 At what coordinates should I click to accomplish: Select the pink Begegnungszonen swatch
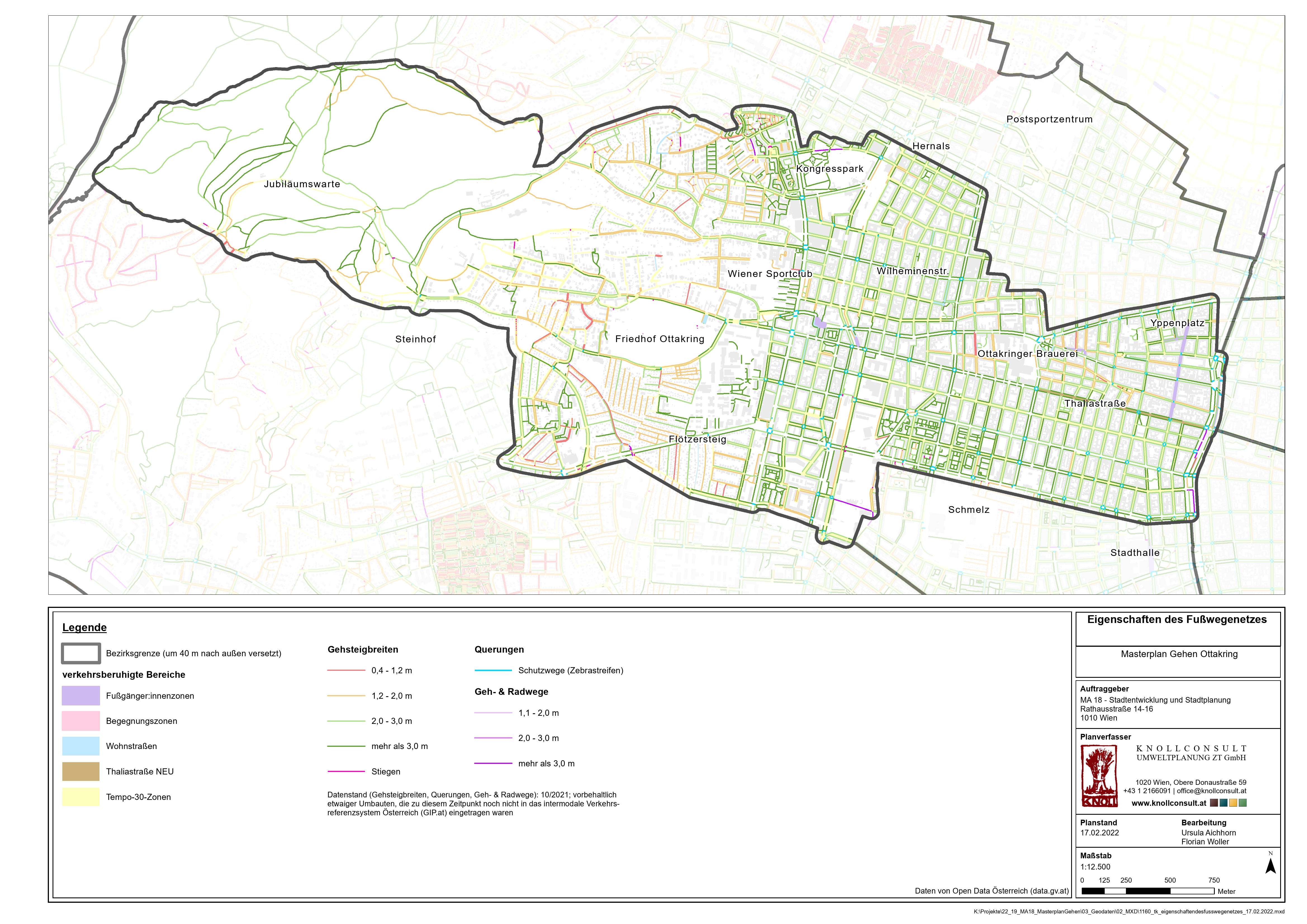[81, 721]
